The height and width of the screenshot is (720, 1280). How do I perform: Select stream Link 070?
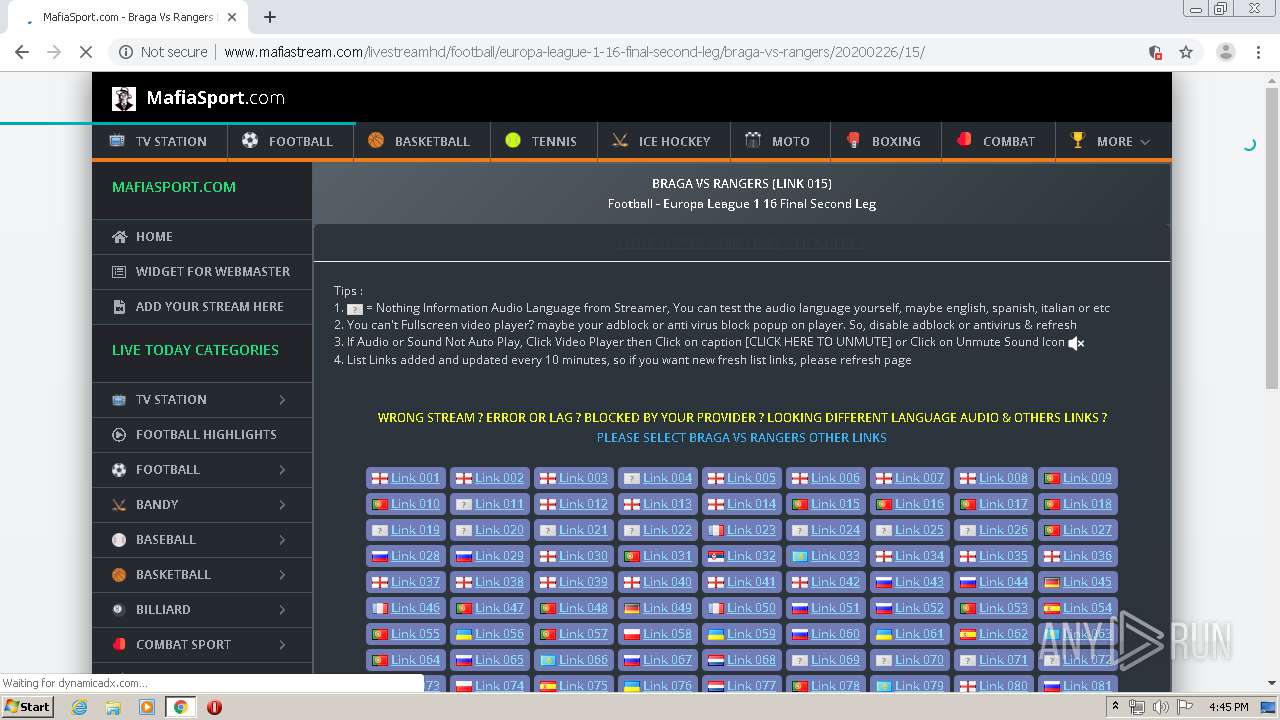(x=909, y=660)
